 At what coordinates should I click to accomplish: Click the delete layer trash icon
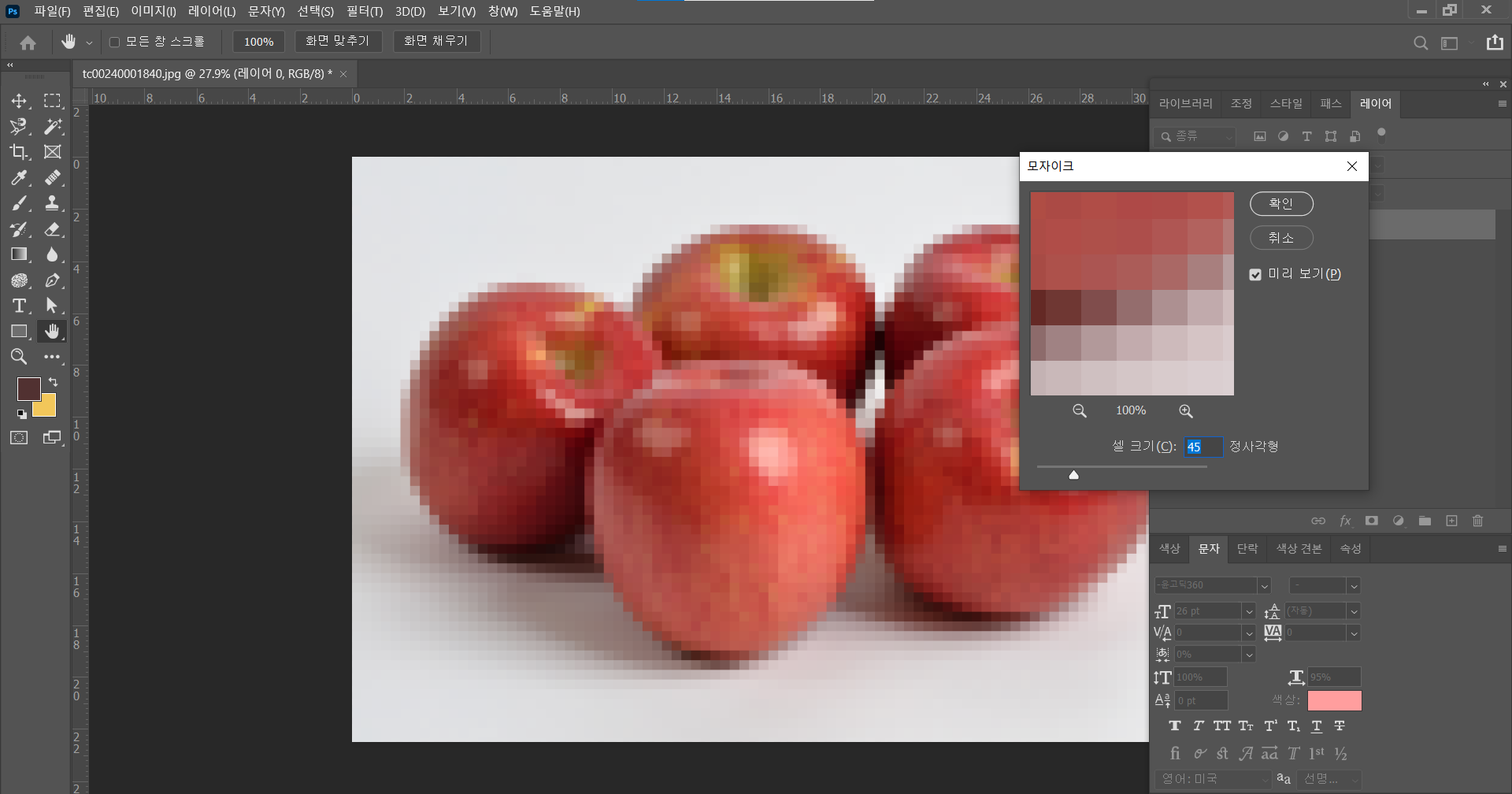coord(1478,521)
